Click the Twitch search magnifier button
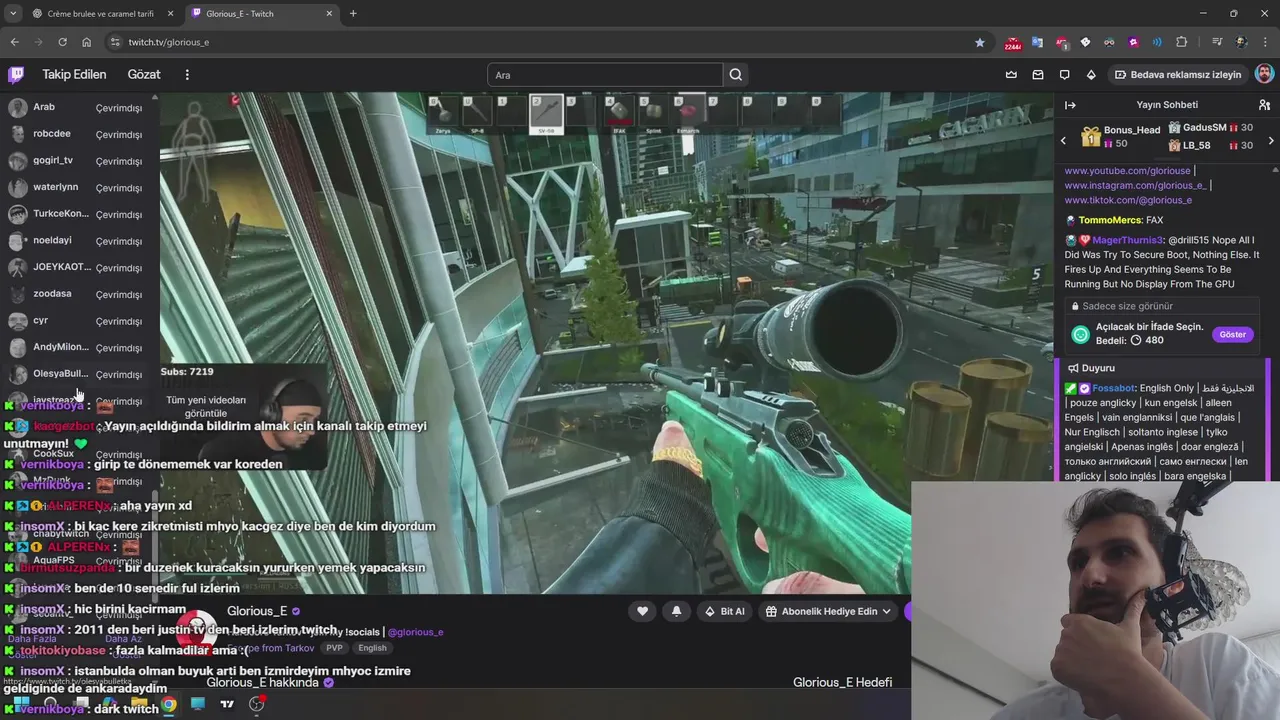 (x=736, y=75)
